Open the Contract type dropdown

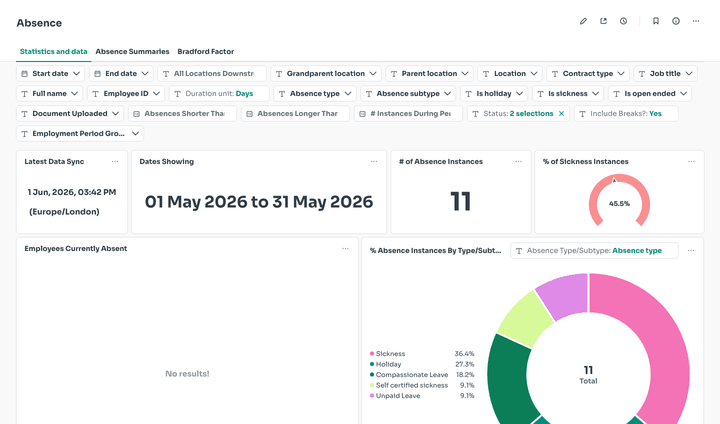[588, 73]
